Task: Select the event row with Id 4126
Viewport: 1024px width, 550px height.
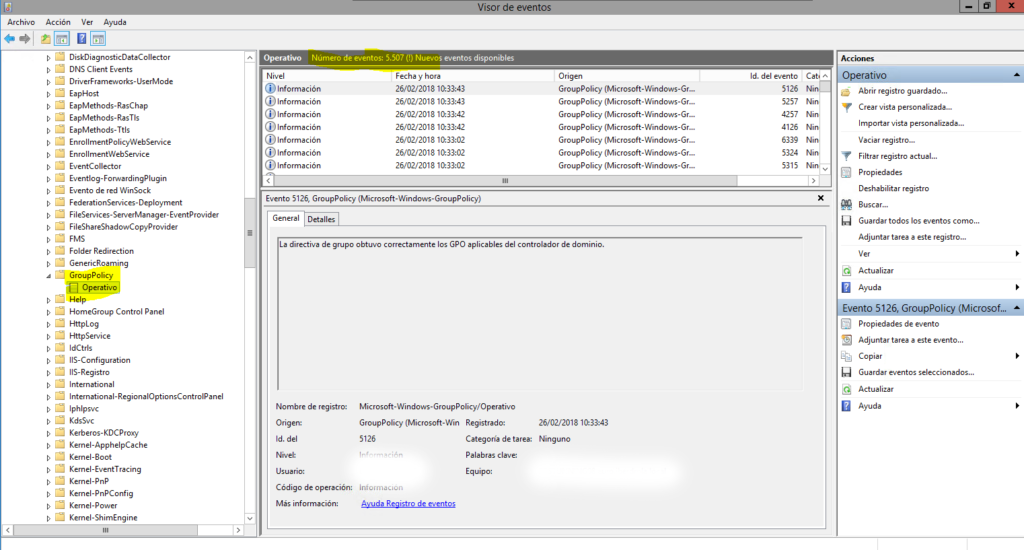Action: 541,127
